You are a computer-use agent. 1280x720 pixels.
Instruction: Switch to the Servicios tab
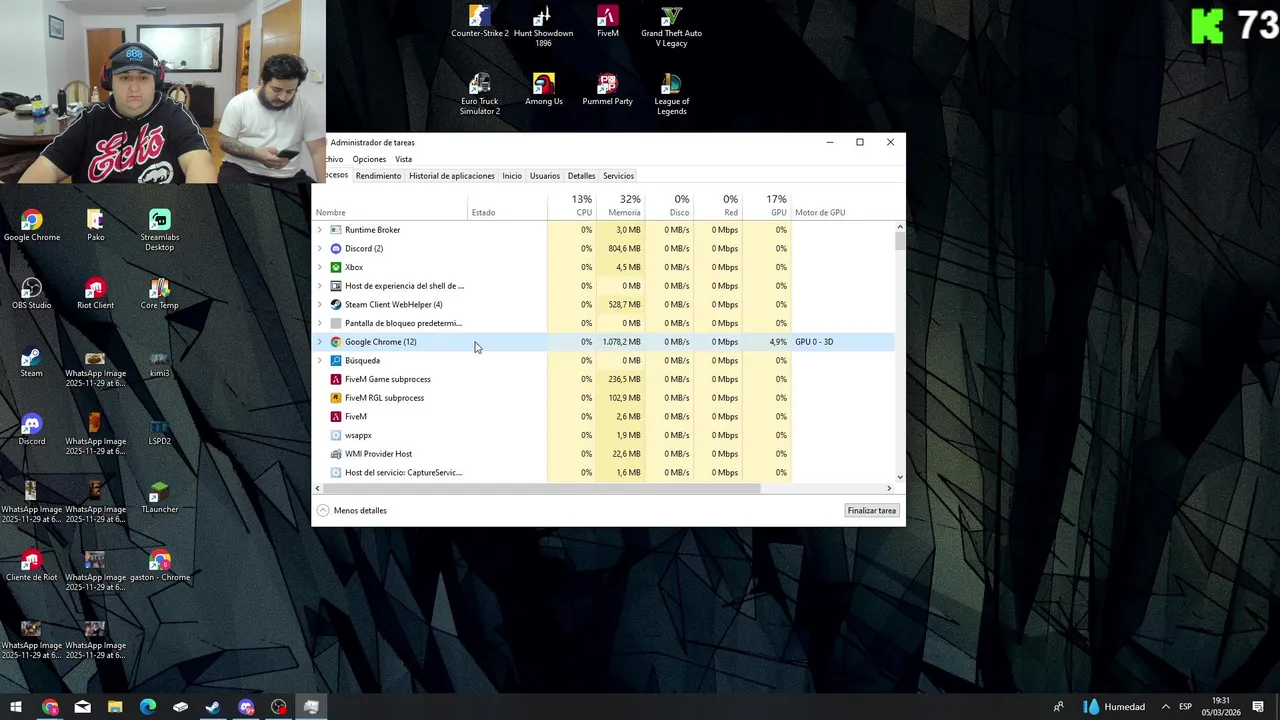pyautogui.click(x=618, y=176)
